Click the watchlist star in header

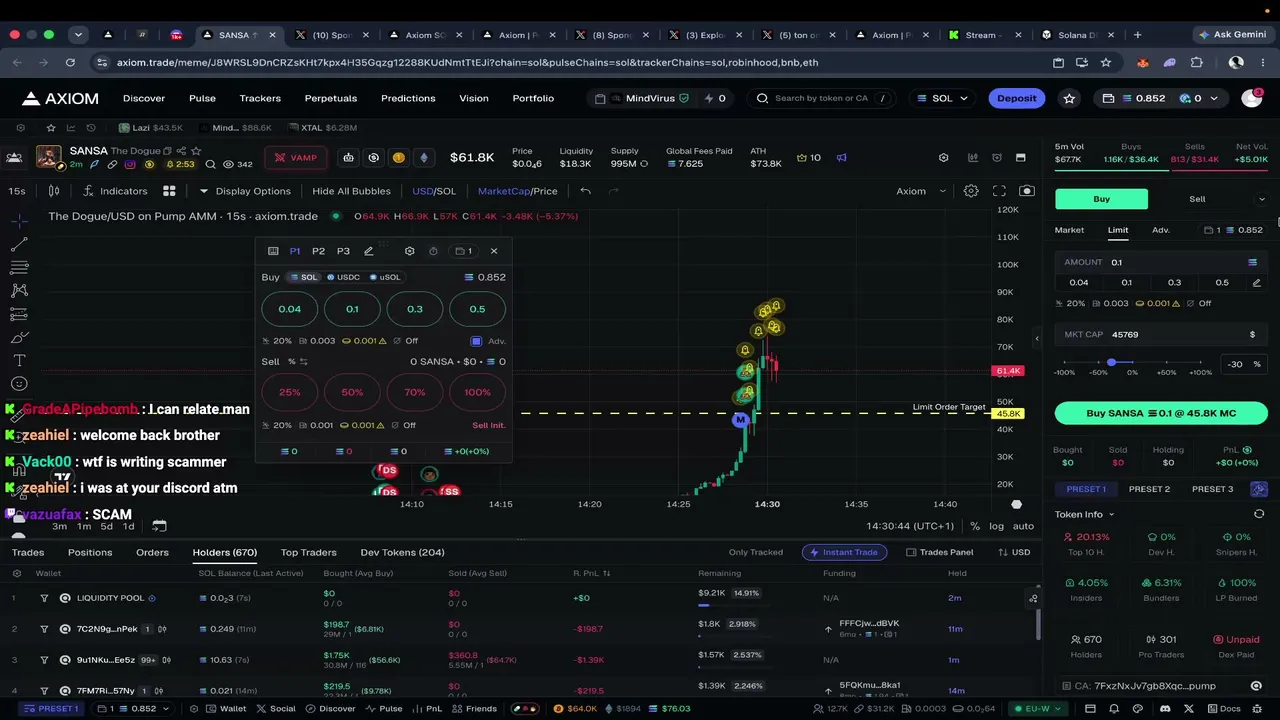tap(1070, 98)
